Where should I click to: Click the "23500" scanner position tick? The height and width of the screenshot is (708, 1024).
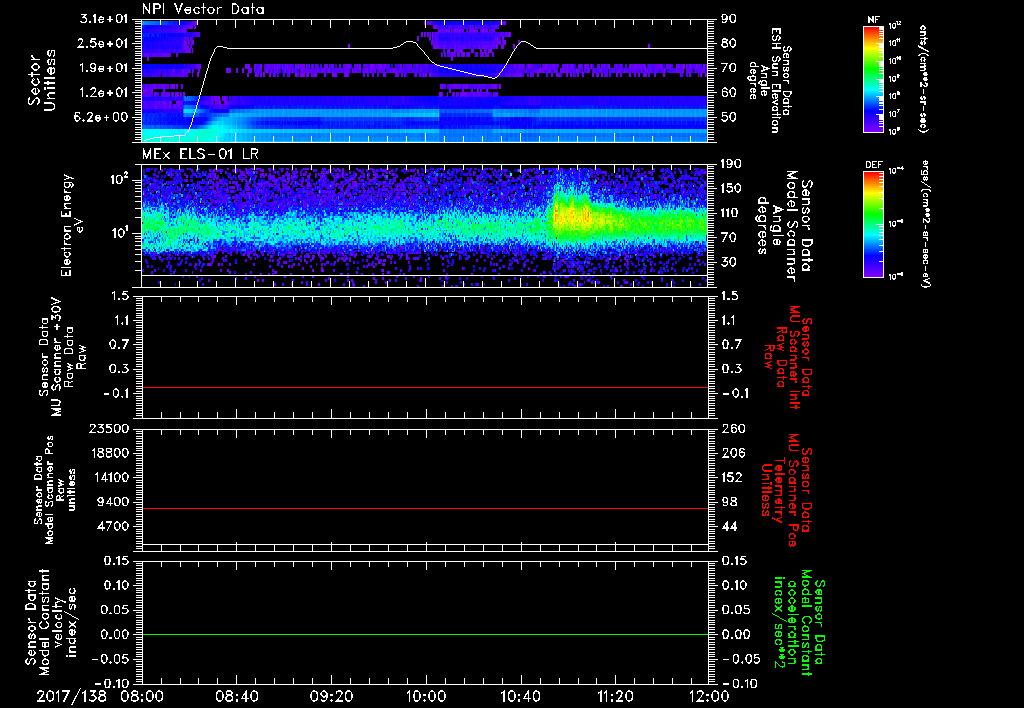(110, 428)
